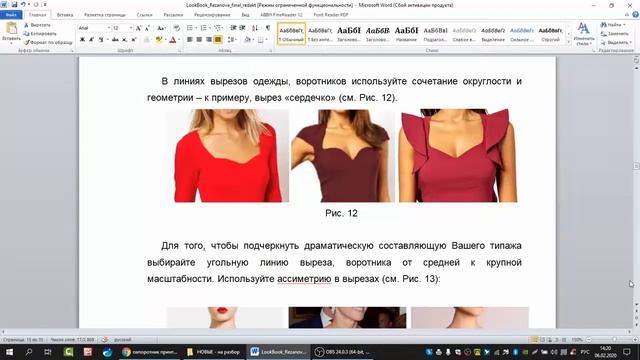Screen dimensions: 640x360
Task: Center align the text
Action: tap(199, 40)
